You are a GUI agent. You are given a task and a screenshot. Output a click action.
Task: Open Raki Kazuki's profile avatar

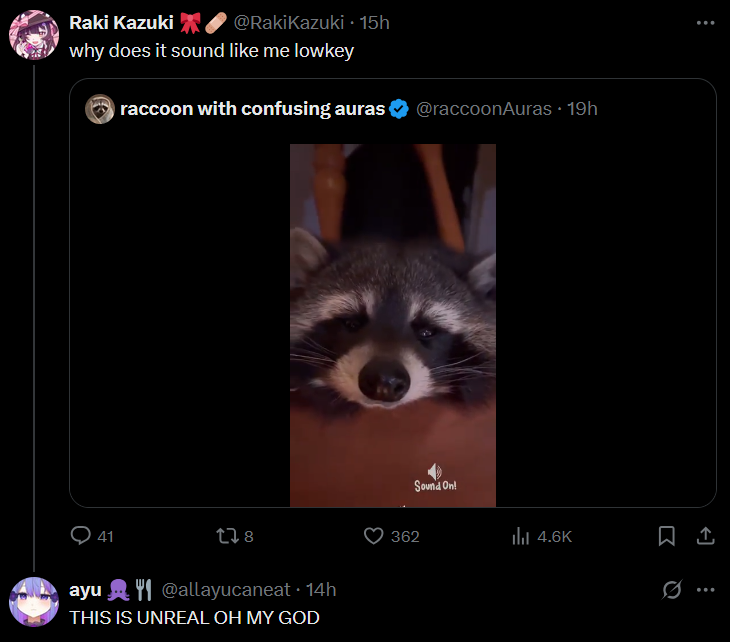[34, 35]
